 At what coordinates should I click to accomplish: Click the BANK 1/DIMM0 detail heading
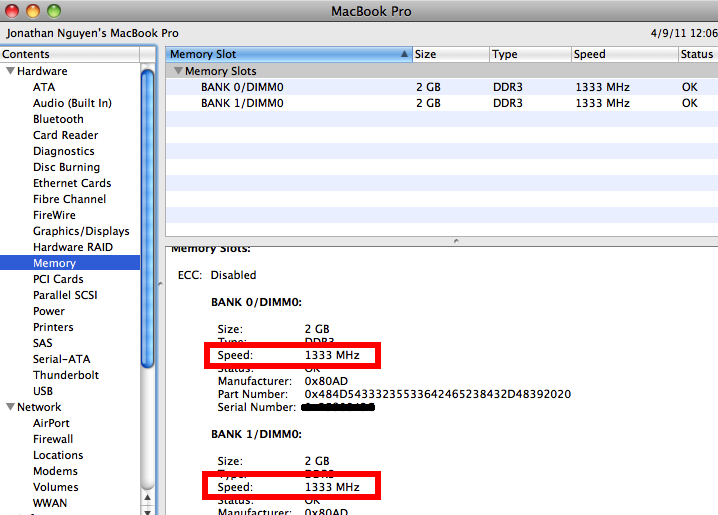[x=256, y=434]
